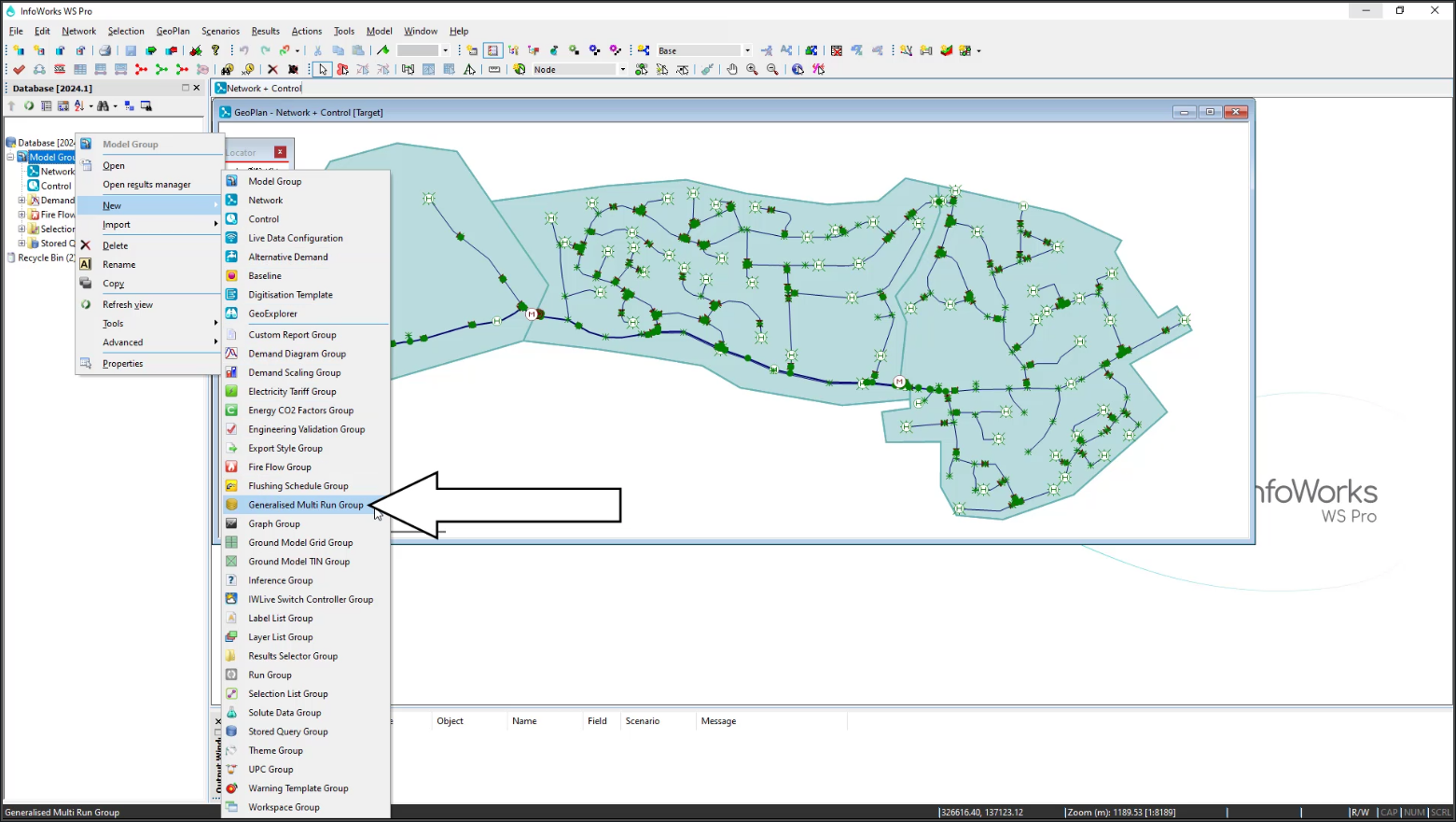Screen dimensions: 1456x822
Task: Open the Base scenario dropdown
Action: point(747,50)
